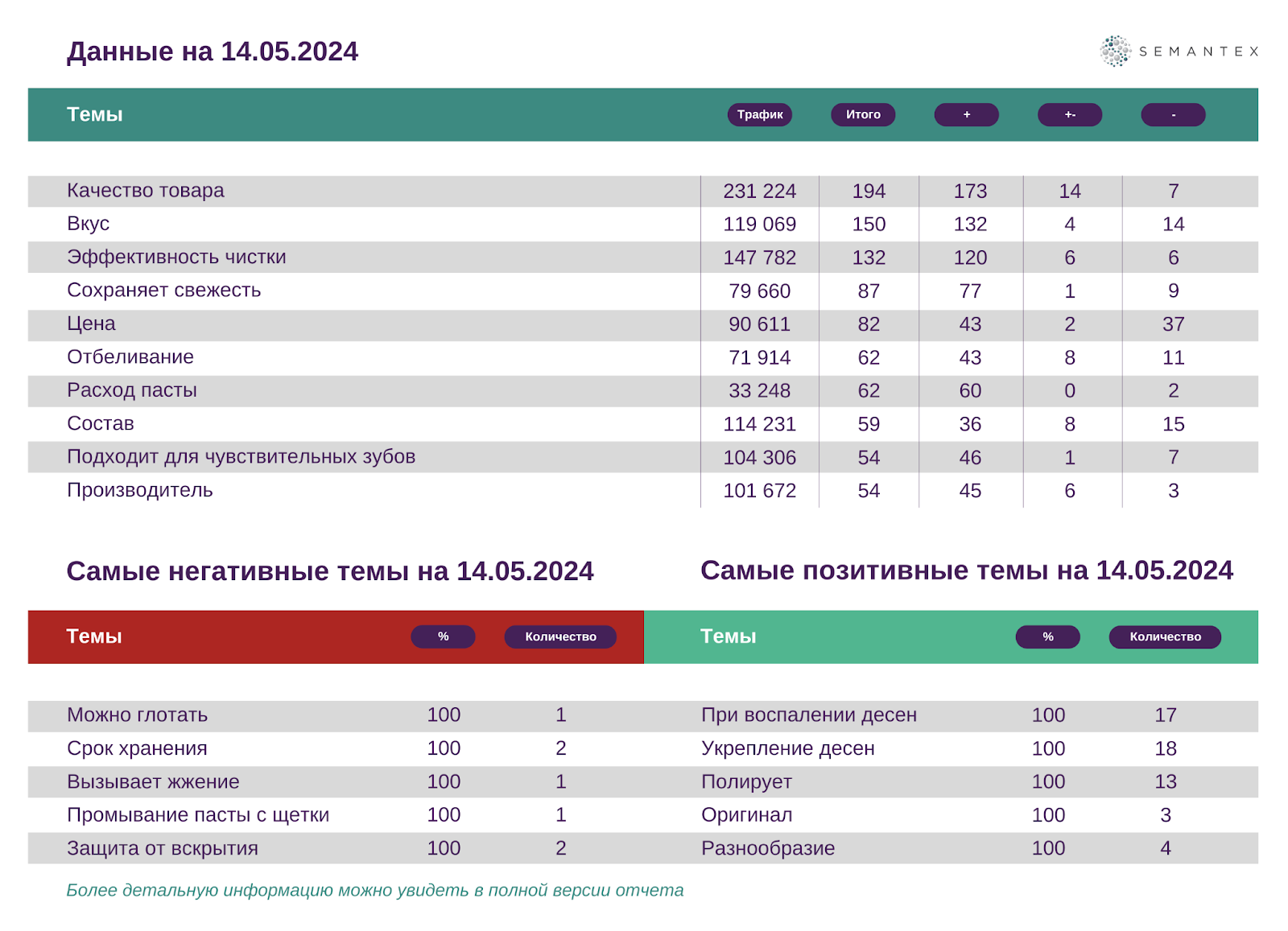
Task: Click traffic value '33 248'
Action: click(759, 391)
